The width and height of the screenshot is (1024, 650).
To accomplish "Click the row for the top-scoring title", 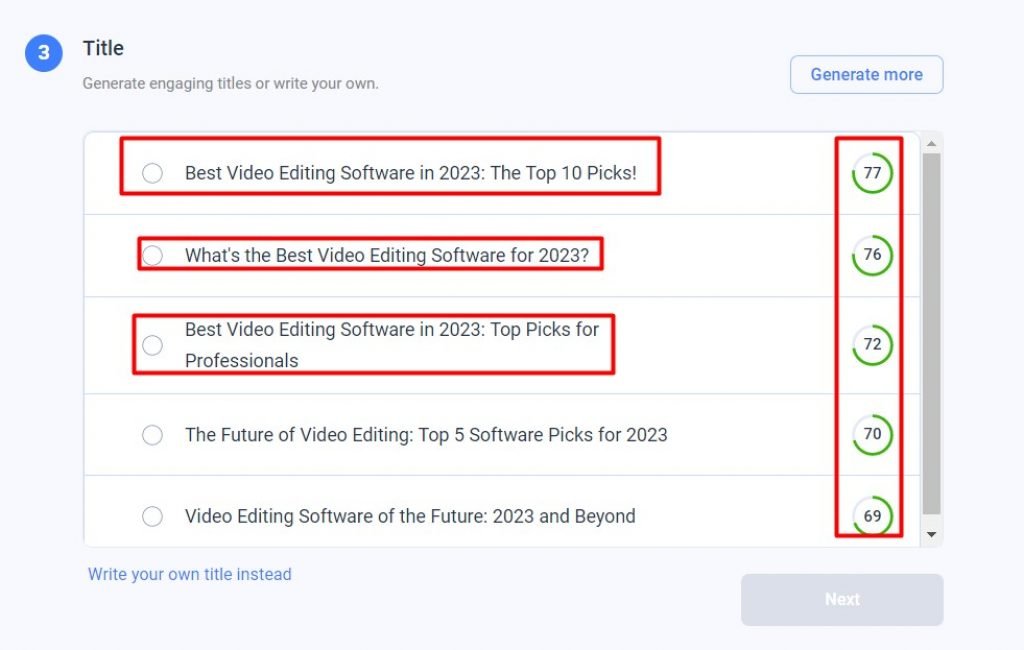I will pos(450,172).
